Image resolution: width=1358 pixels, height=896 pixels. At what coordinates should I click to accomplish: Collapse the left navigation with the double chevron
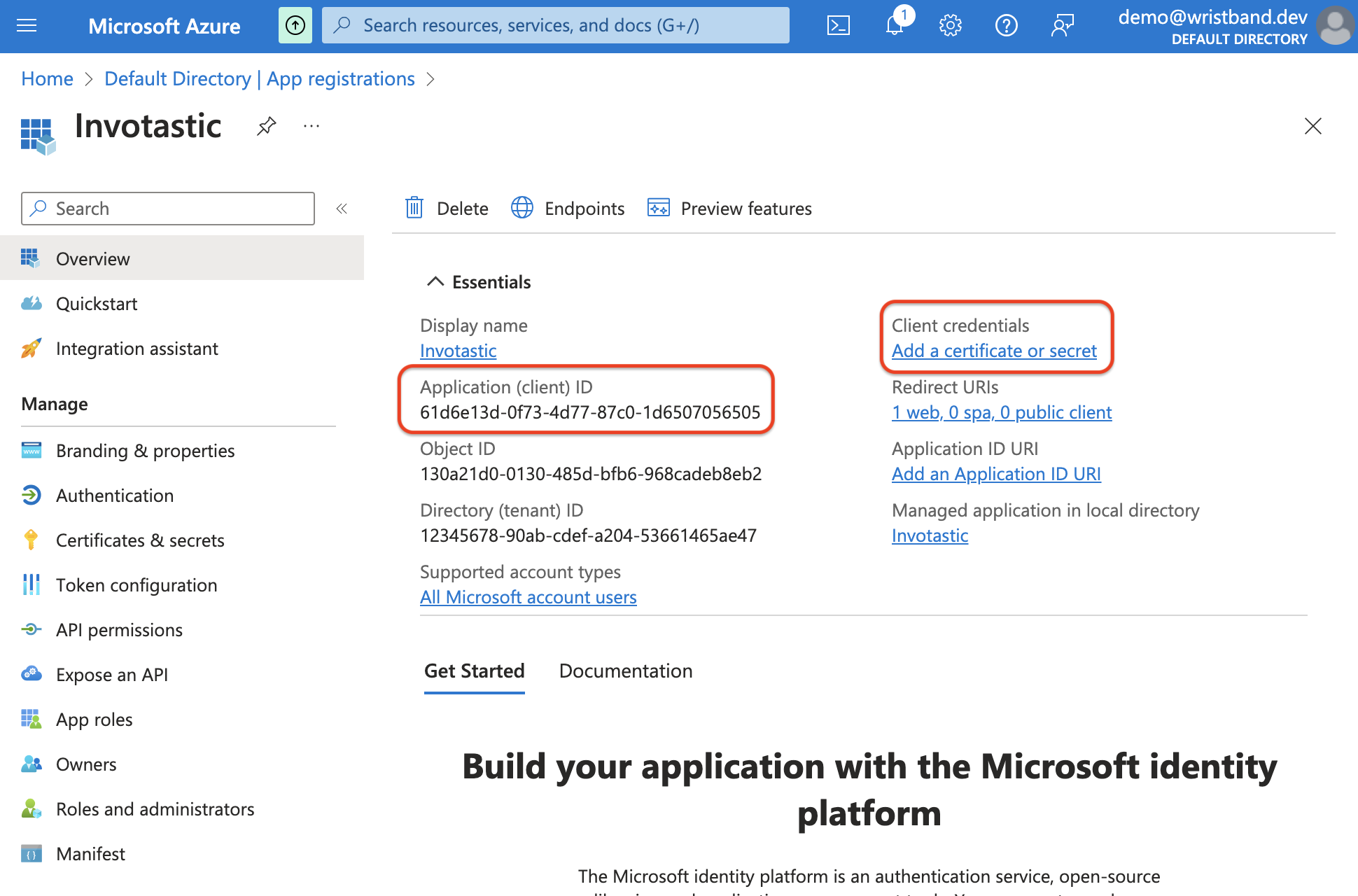coord(342,209)
